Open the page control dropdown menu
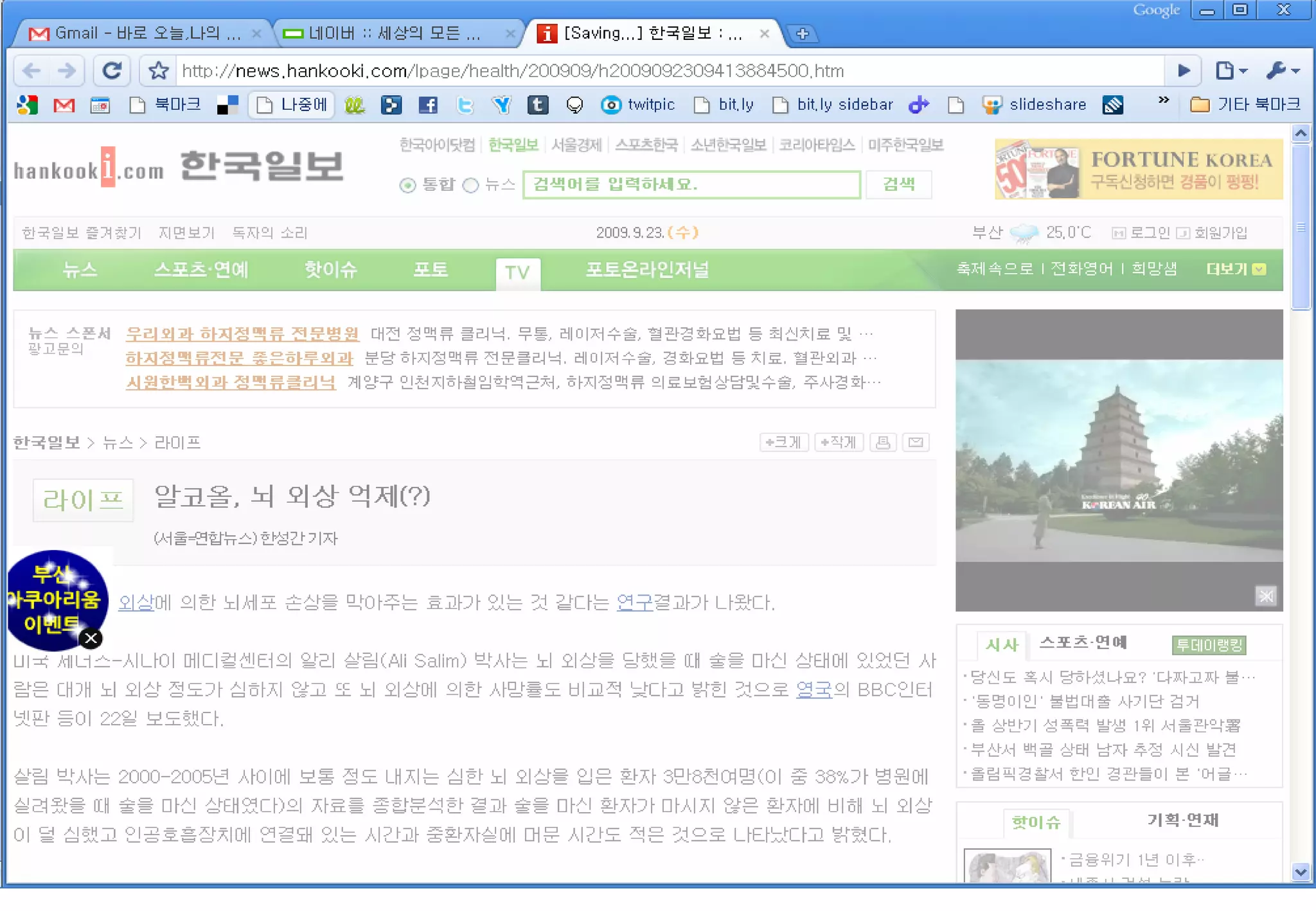This screenshot has height=911, width=1316. (1231, 71)
